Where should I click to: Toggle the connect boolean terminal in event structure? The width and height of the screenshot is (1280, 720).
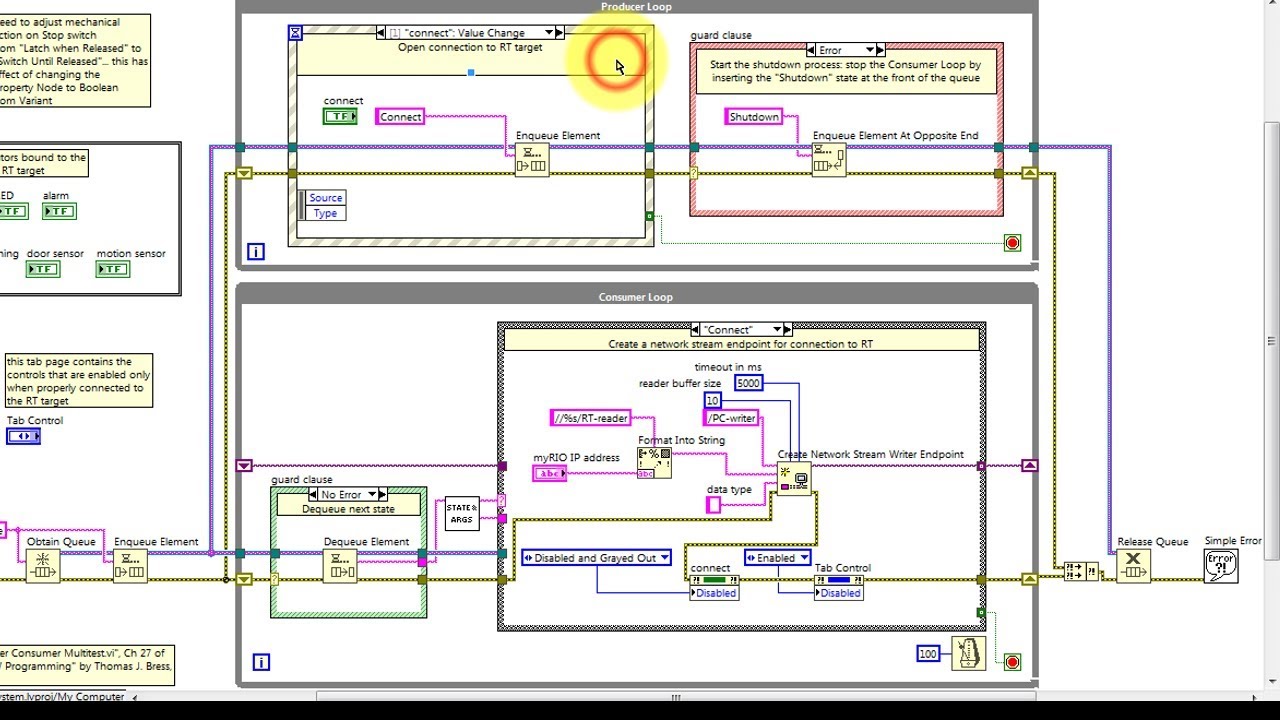click(340, 116)
